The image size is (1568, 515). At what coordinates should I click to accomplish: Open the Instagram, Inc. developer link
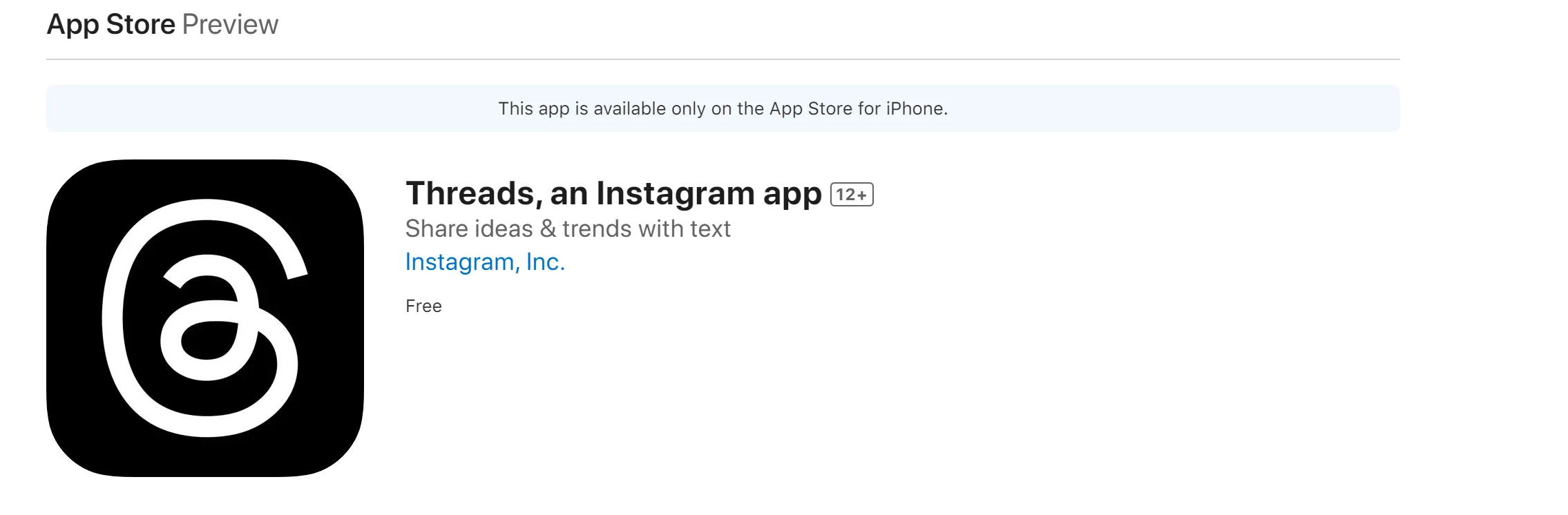coord(485,262)
